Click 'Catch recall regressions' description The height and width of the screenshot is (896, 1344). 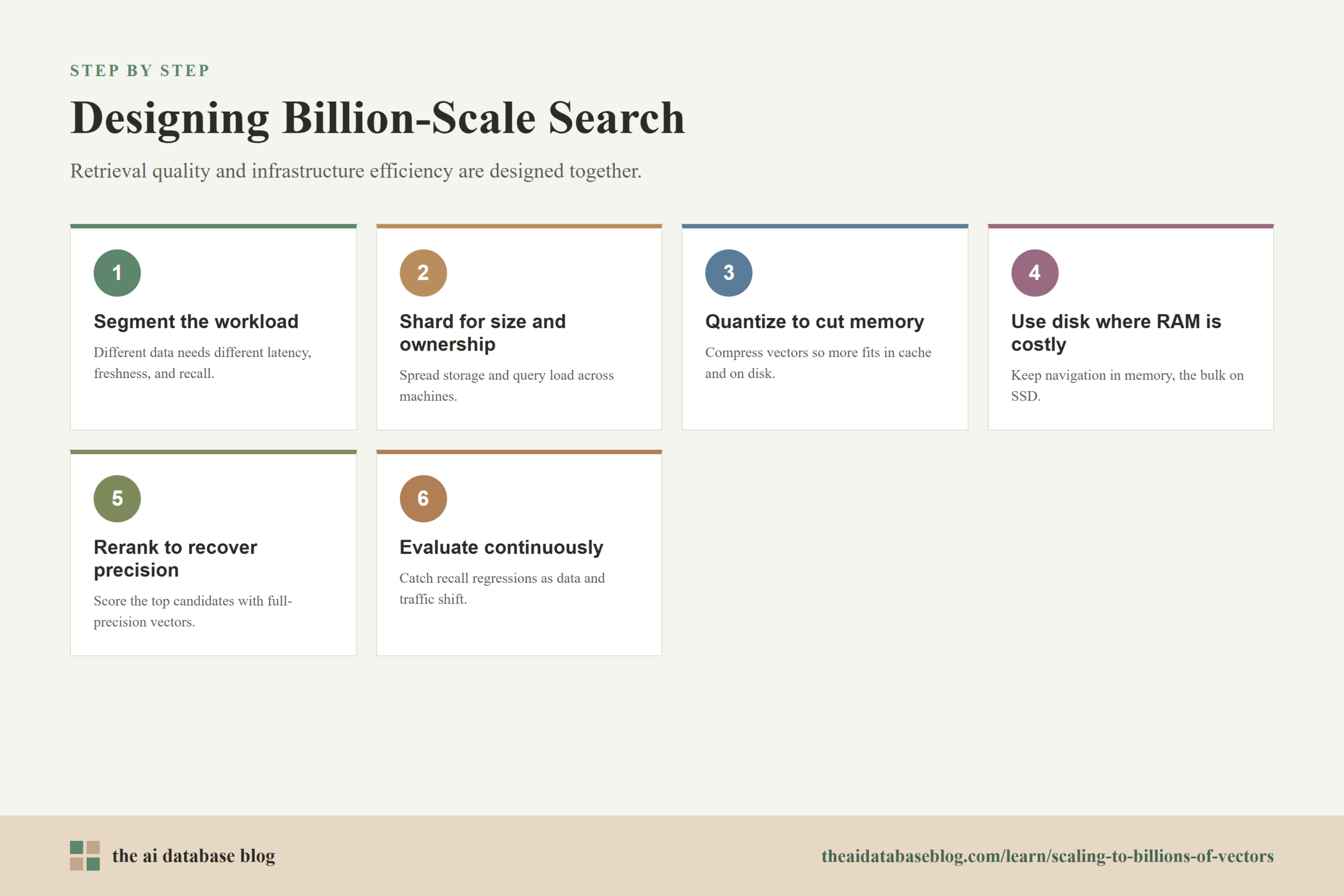click(502, 588)
